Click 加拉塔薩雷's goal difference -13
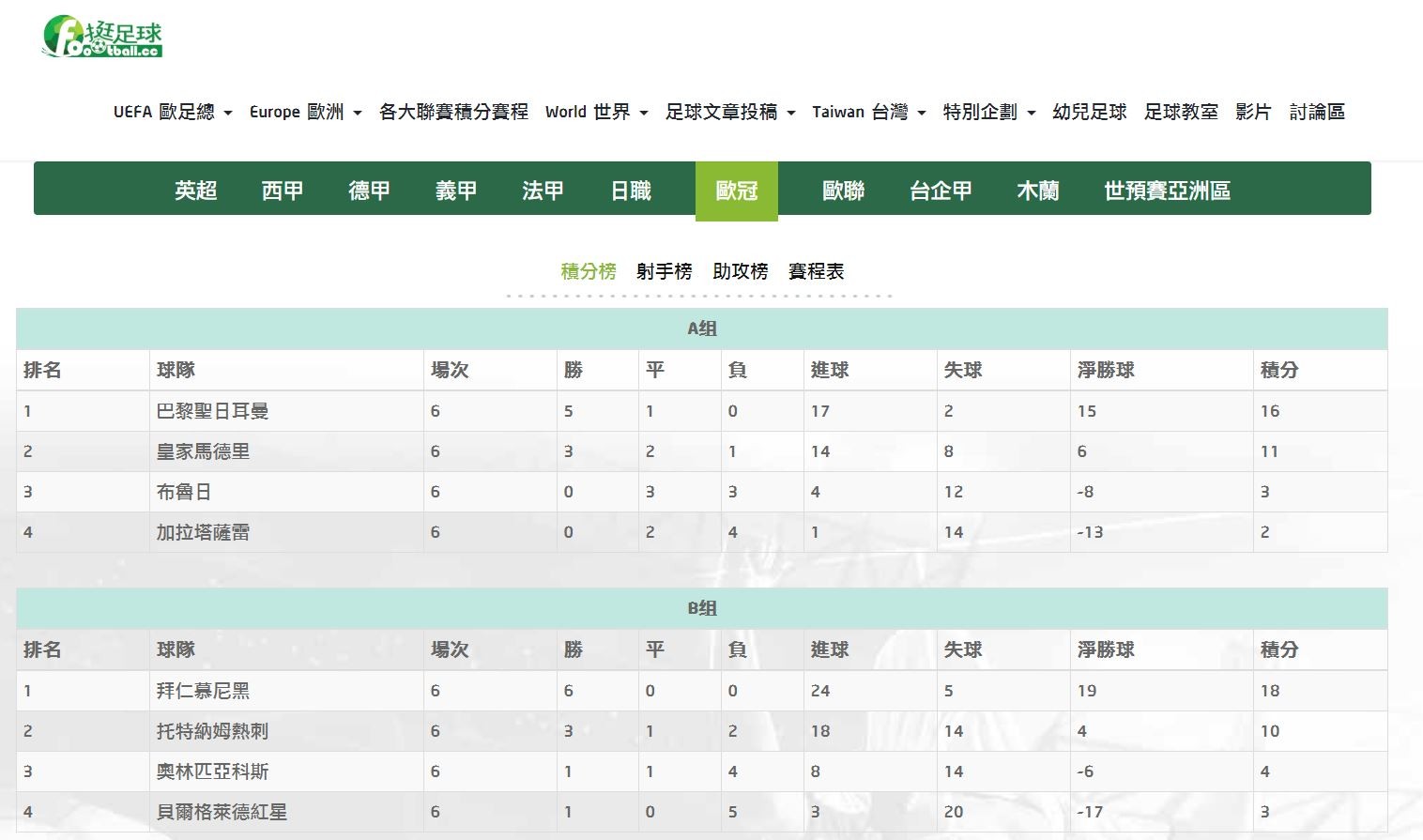 (1090, 532)
